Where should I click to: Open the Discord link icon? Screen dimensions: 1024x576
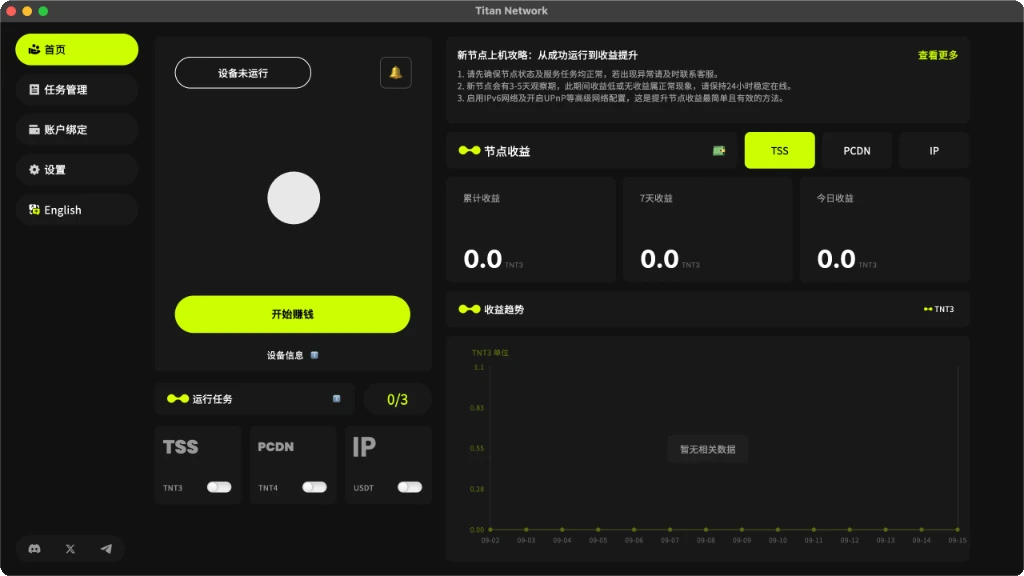(35, 549)
